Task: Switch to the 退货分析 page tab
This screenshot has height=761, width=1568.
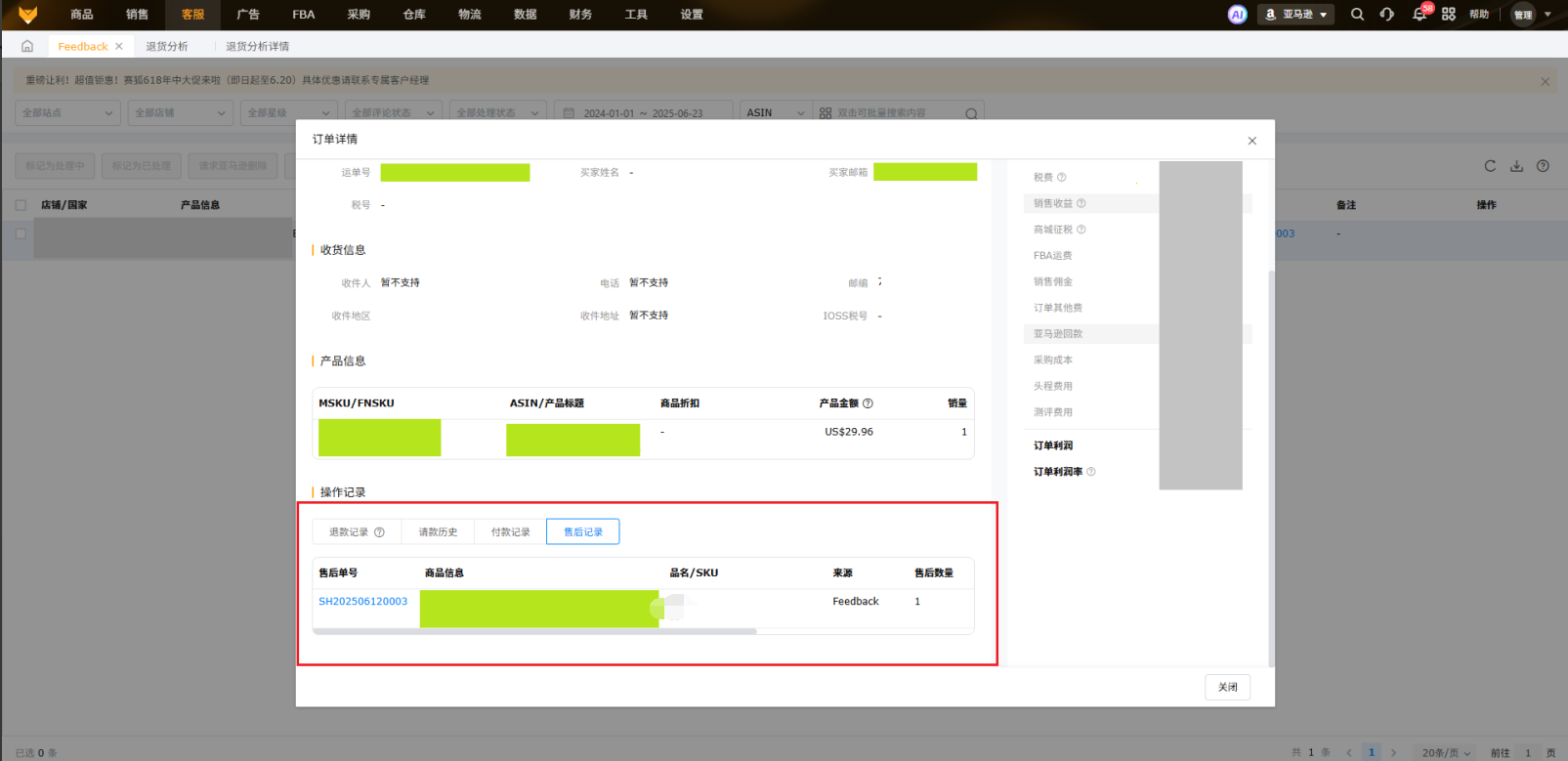Action: (167, 46)
